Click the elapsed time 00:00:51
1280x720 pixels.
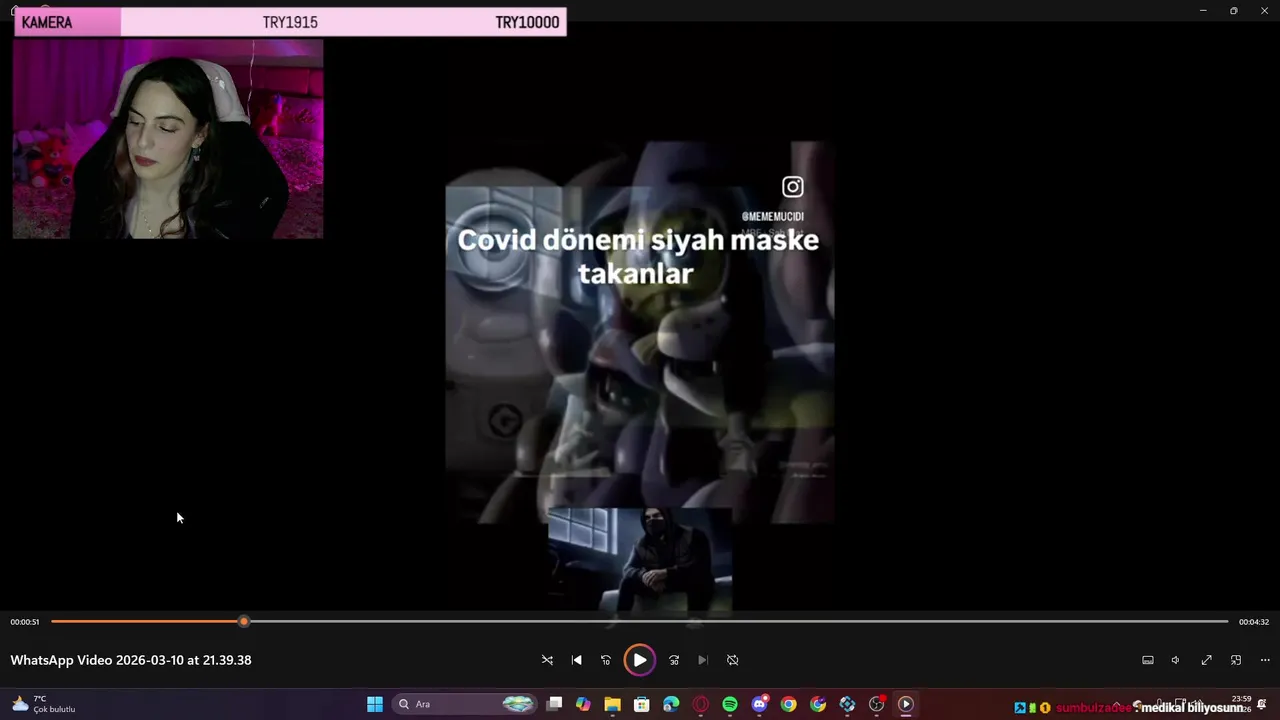pyautogui.click(x=25, y=622)
